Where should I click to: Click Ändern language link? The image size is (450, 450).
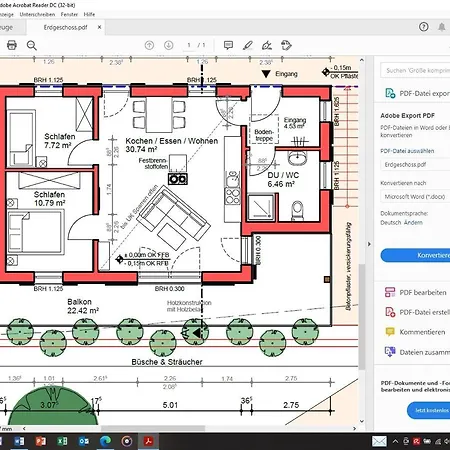[x=413, y=223]
